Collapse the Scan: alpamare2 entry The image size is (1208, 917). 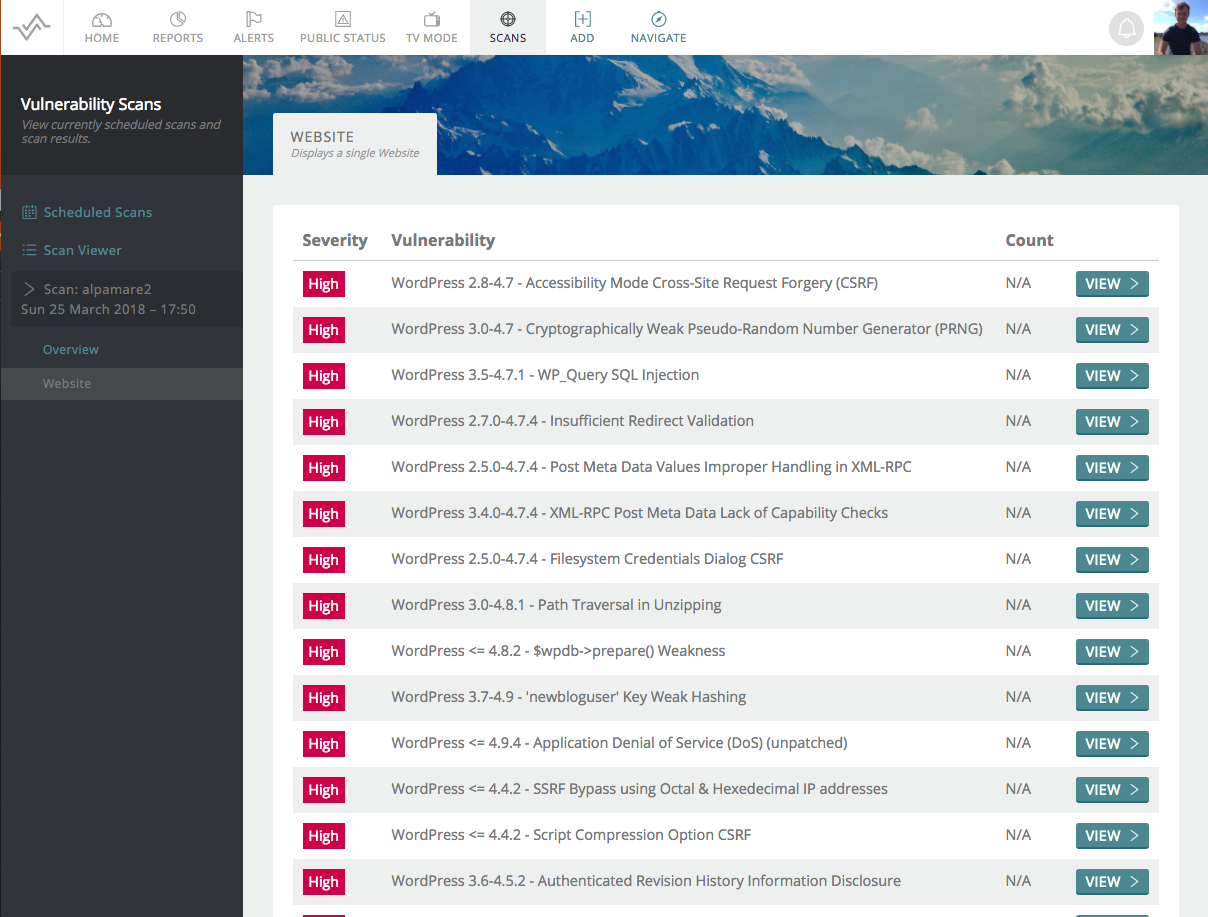(x=29, y=289)
